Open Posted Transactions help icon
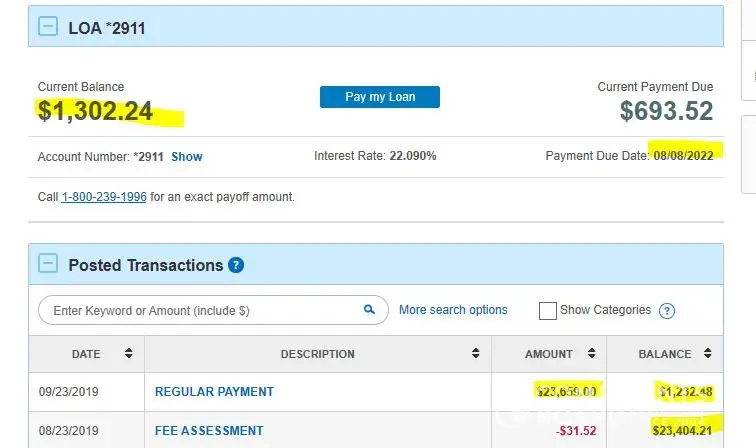756x448 pixels. (x=236, y=266)
